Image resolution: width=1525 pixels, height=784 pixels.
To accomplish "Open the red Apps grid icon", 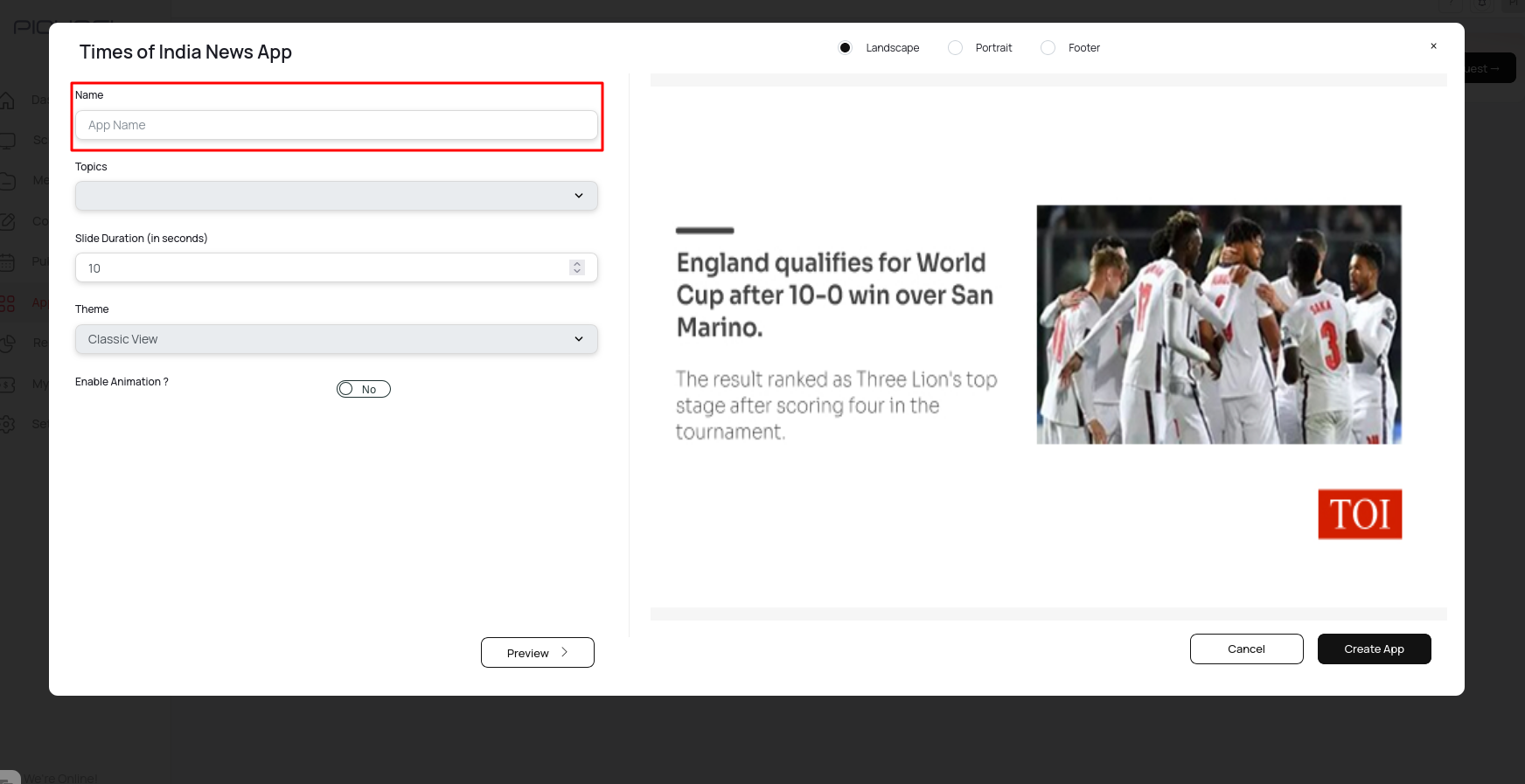I will point(7,303).
